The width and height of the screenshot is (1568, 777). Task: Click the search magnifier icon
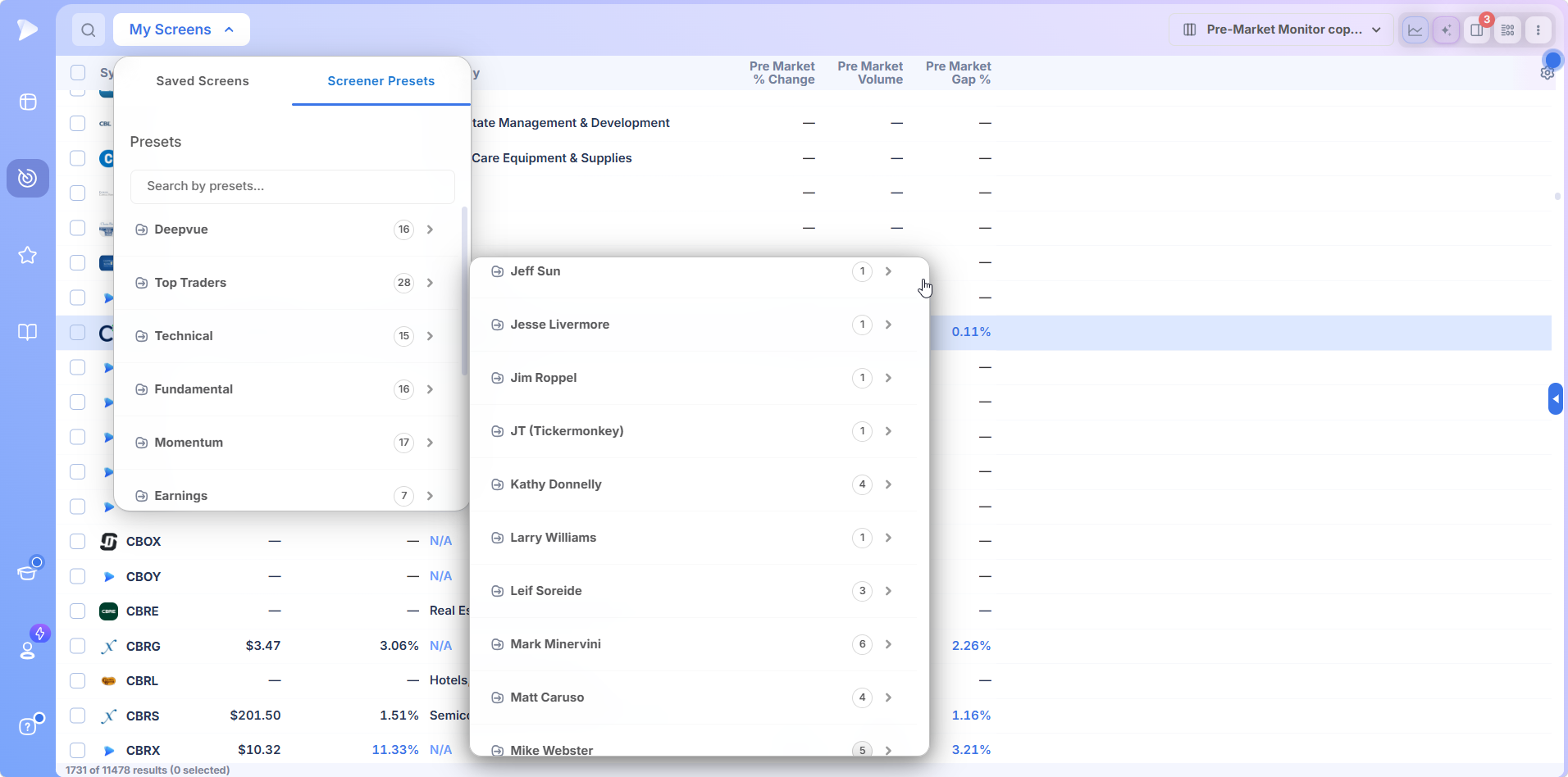89,30
